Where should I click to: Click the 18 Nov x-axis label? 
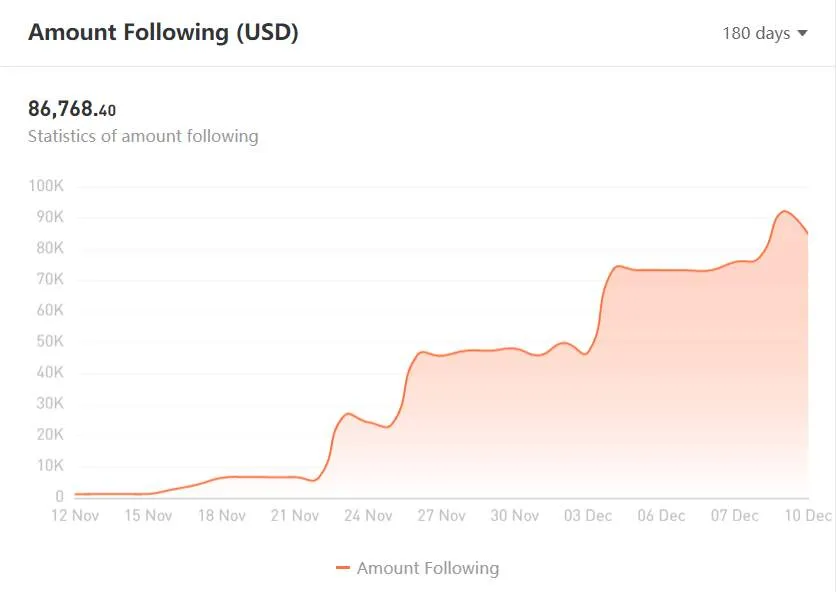click(x=222, y=516)
